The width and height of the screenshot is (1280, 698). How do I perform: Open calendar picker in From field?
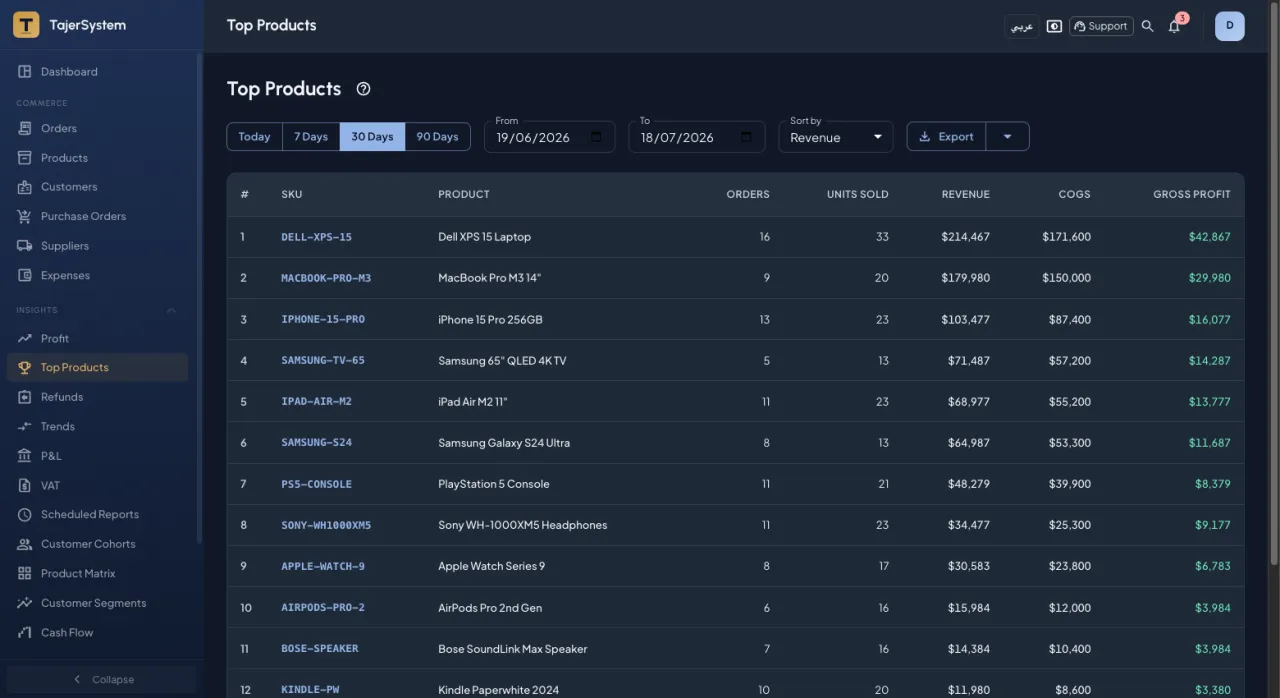(x=597, y=137)
